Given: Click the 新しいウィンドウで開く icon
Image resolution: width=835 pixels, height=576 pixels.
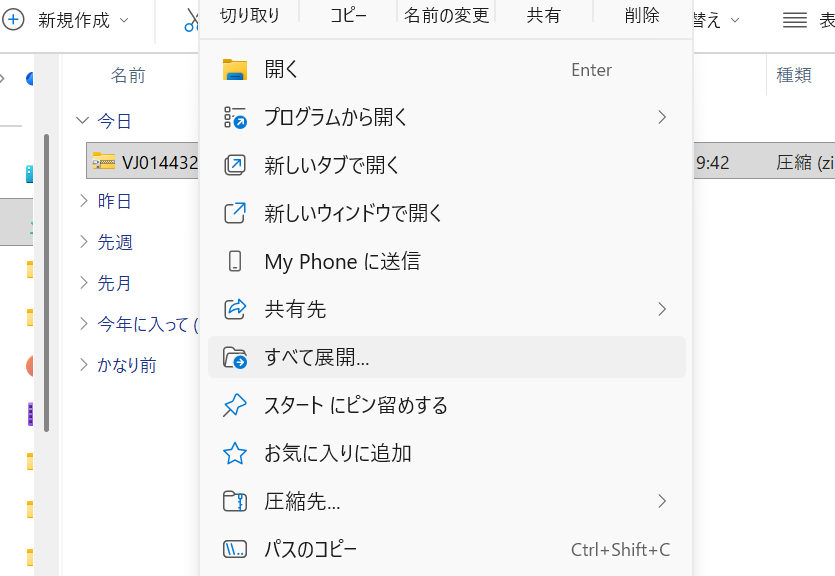Looking at the screenshot, I should 235,213.
